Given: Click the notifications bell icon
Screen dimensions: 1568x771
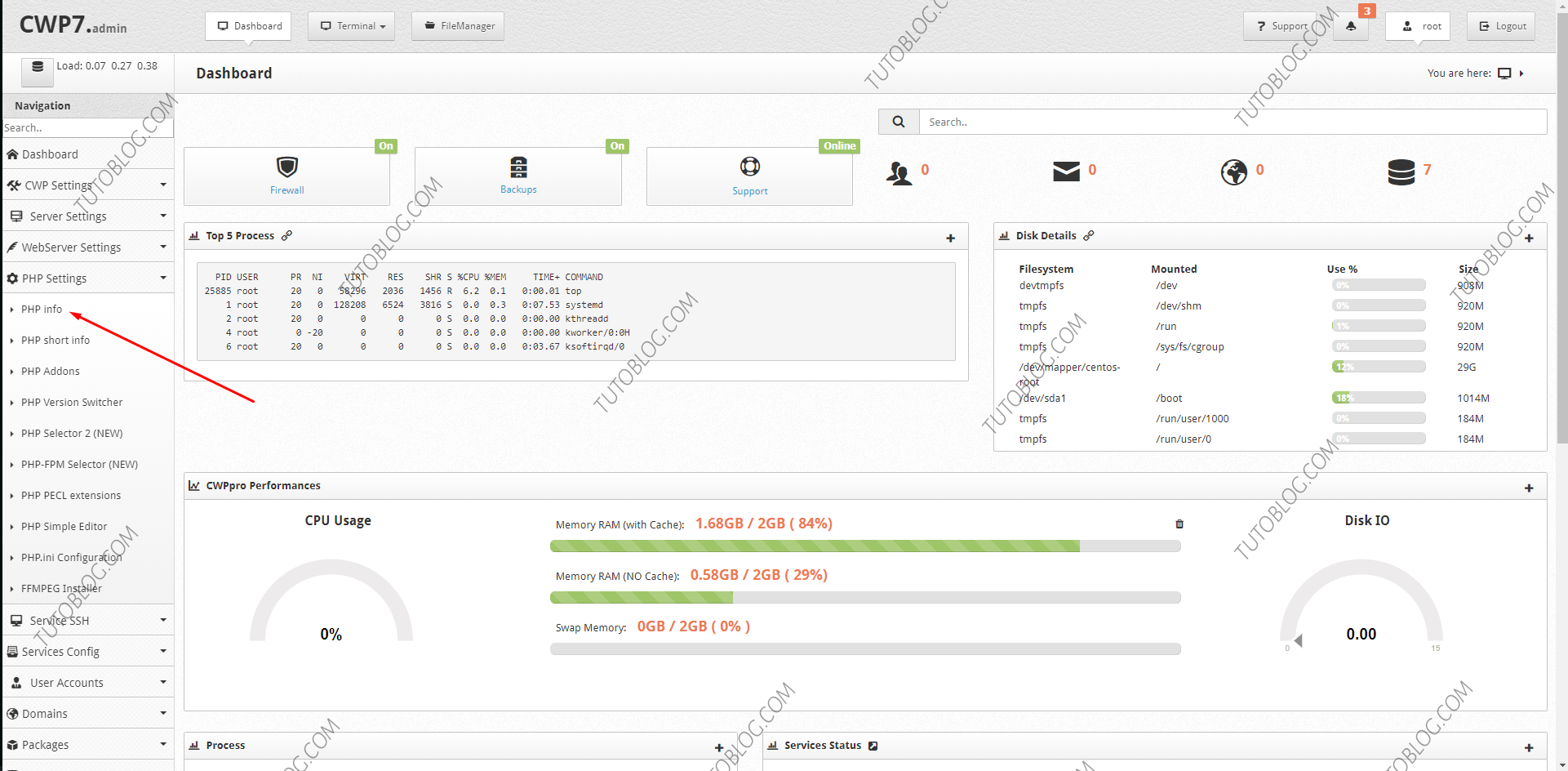Looking at the screenshot, I should pos(1351,26).
